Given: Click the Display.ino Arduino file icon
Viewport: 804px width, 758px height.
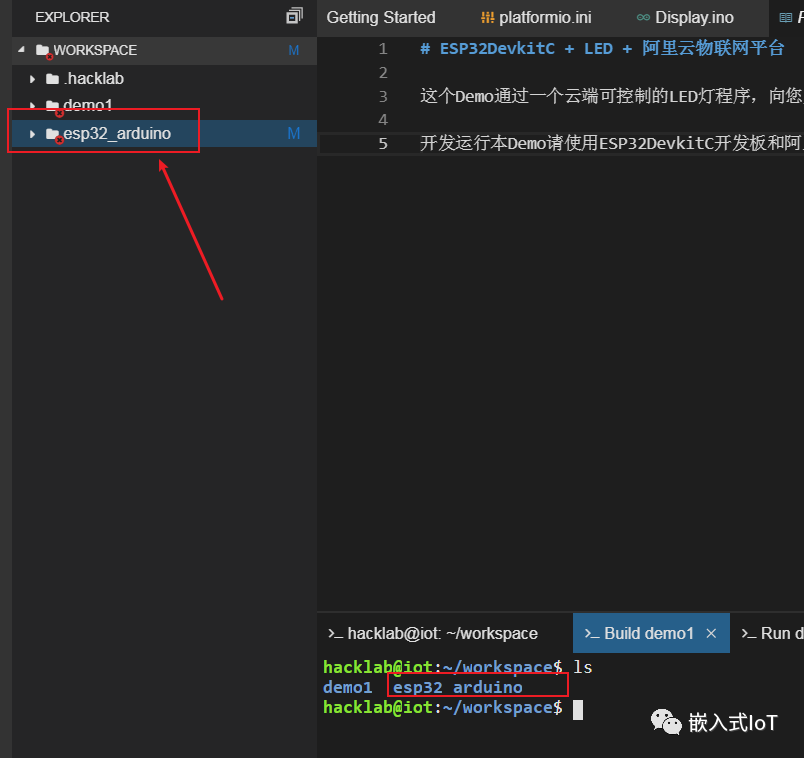Looking at the screenshot, I should pos(643,18).
